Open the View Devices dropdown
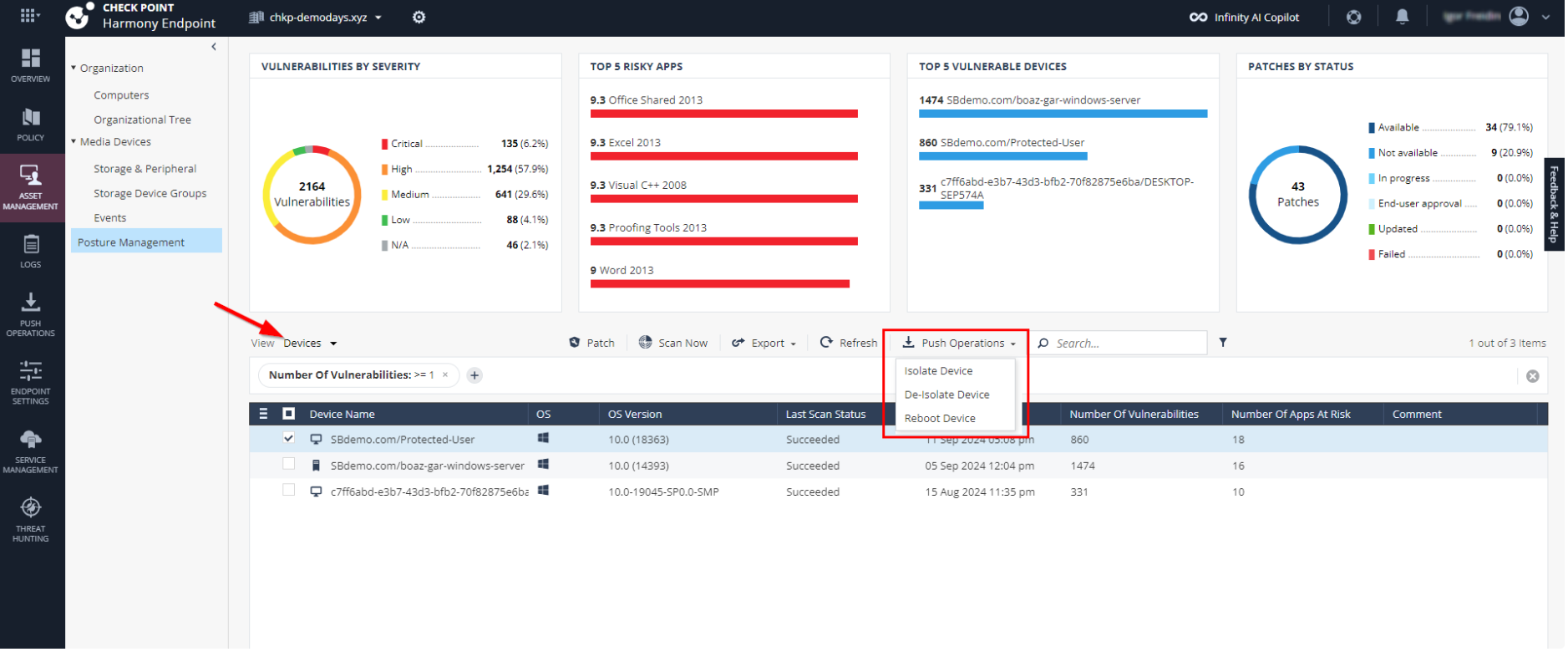The height and width of the screenshot is (657, 1568). (x=310, y=344)
